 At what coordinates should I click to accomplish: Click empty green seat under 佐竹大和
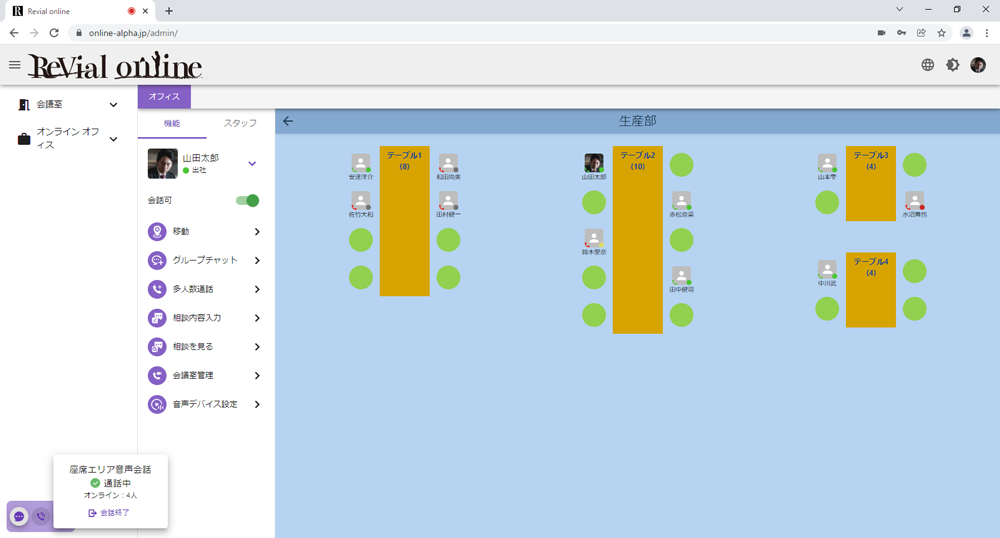pyautogui.click(x=360, y=240)
